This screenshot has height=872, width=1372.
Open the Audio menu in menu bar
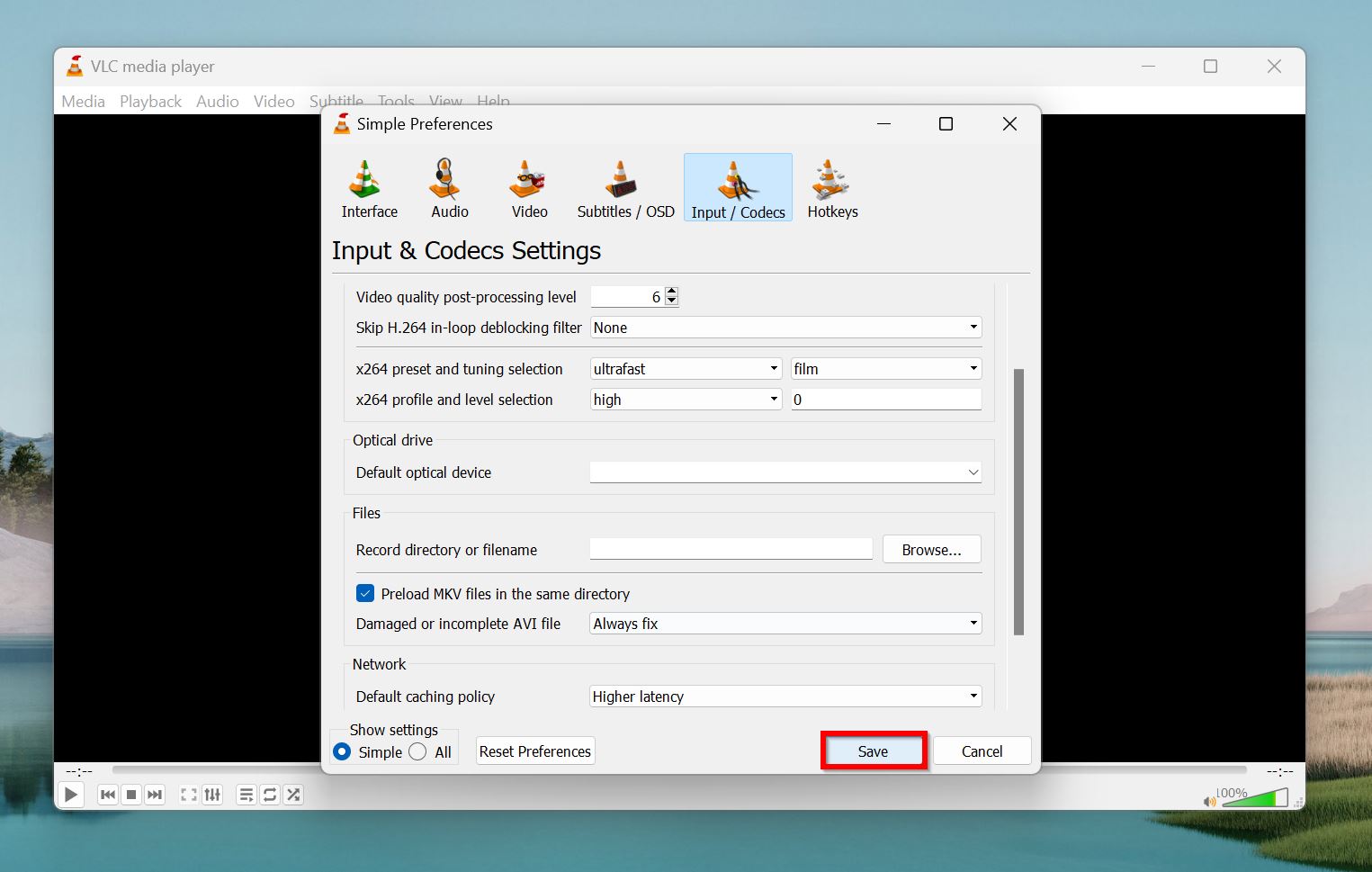tap(218, 102)
